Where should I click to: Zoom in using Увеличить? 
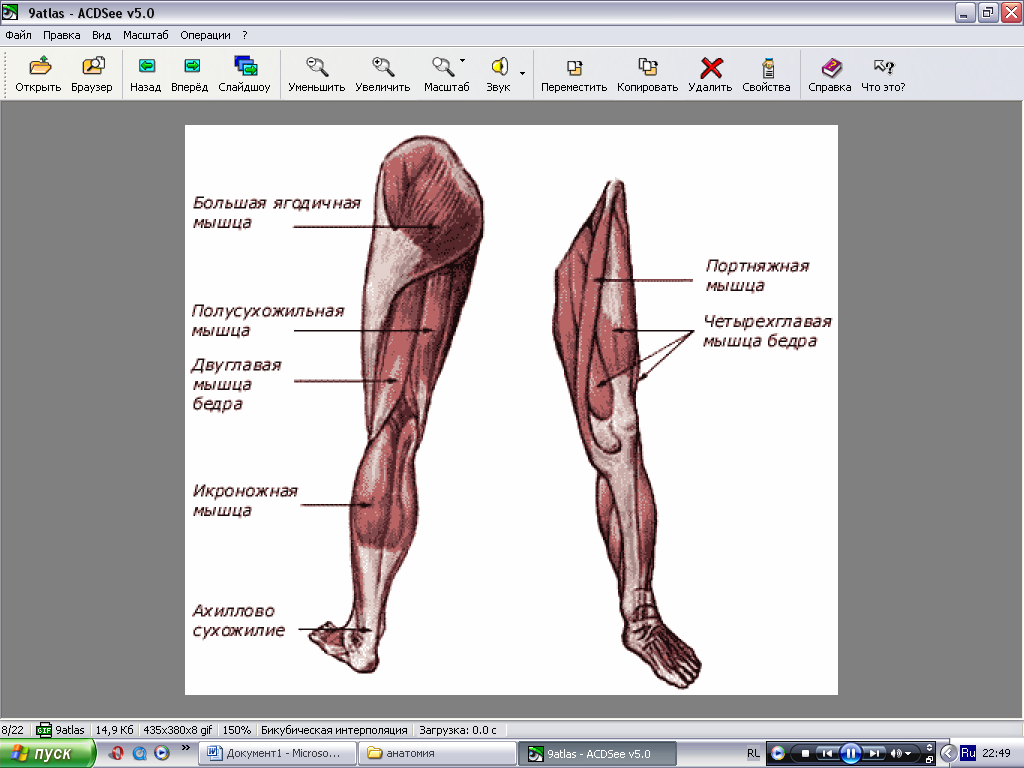click(x=382, y=67)
